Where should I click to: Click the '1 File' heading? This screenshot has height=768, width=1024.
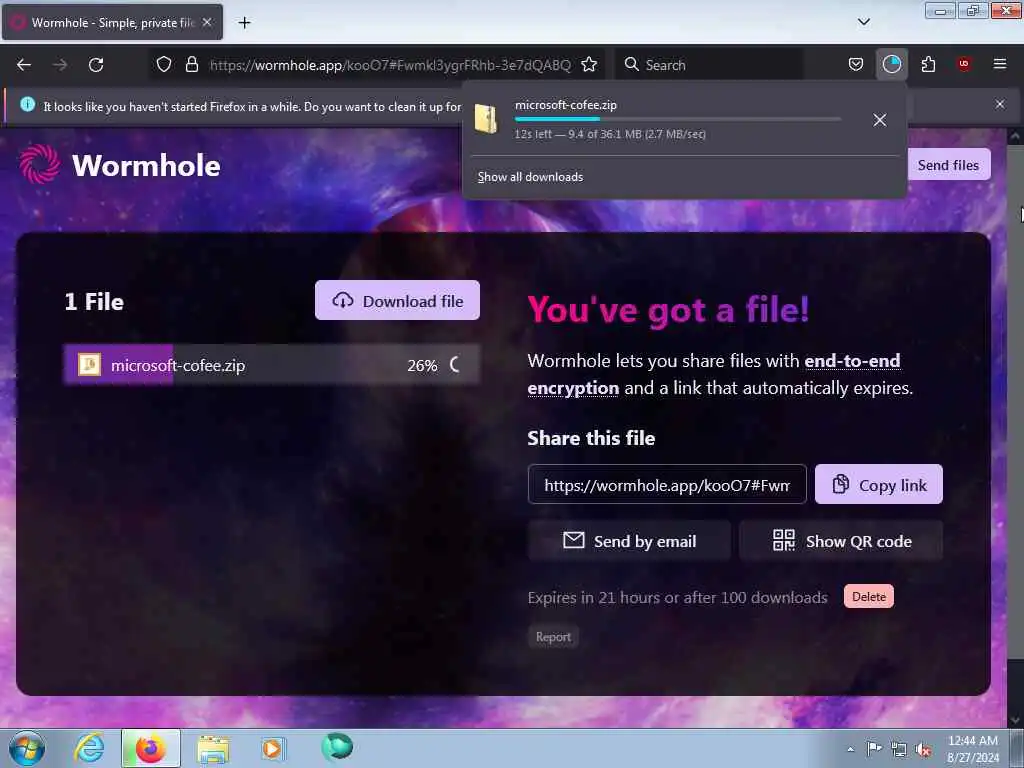94,302
